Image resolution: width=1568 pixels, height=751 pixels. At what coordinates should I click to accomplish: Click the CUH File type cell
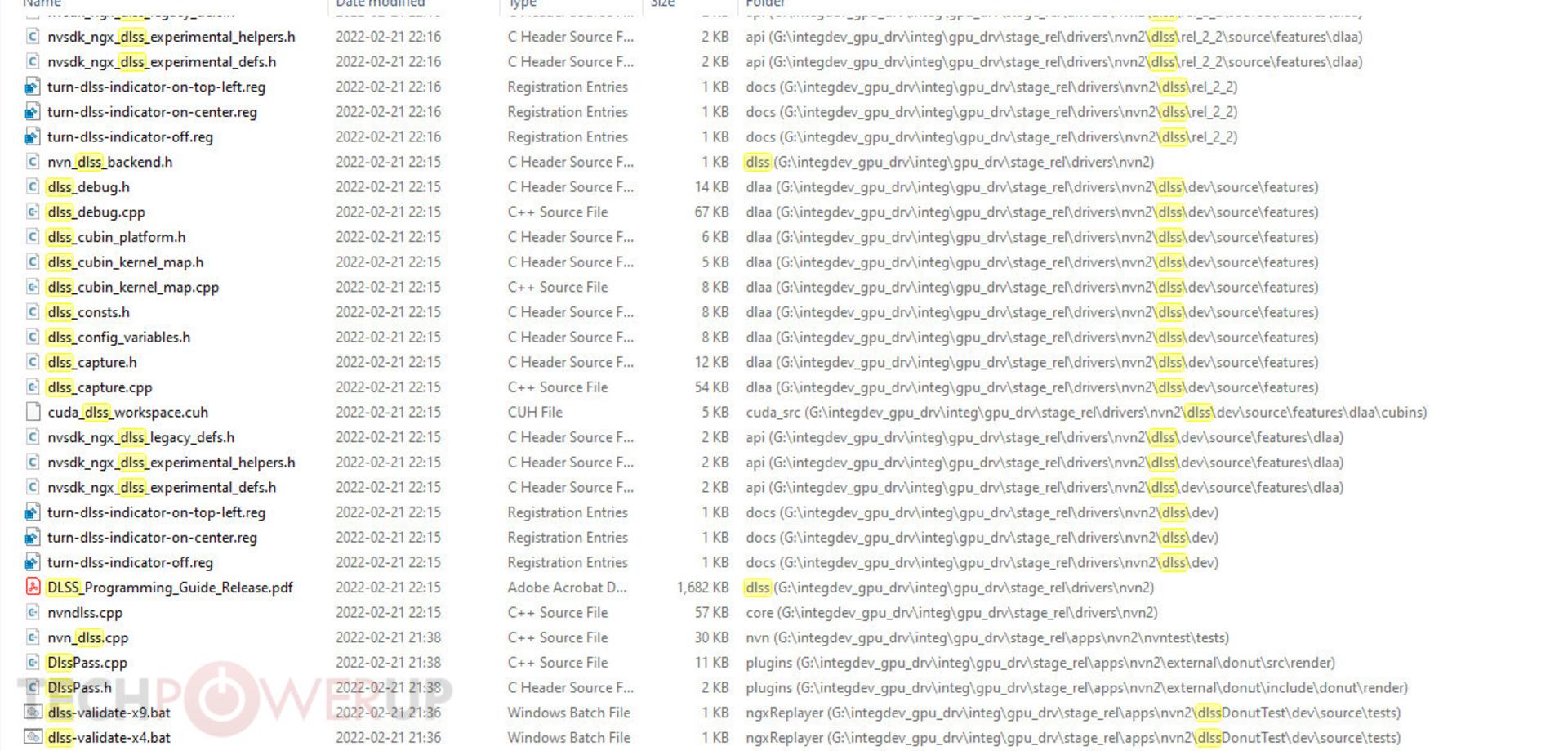click(535, 412)
